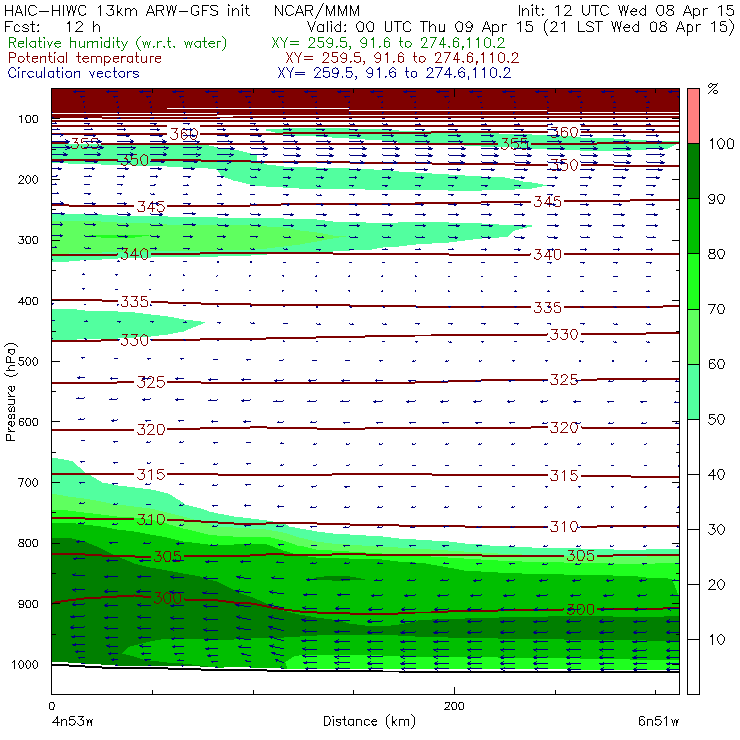The width and height of the screenshot is (740, 740).
Task: Click the darkest green 90-100% colorbar segment
Action: tap(693, 171)
